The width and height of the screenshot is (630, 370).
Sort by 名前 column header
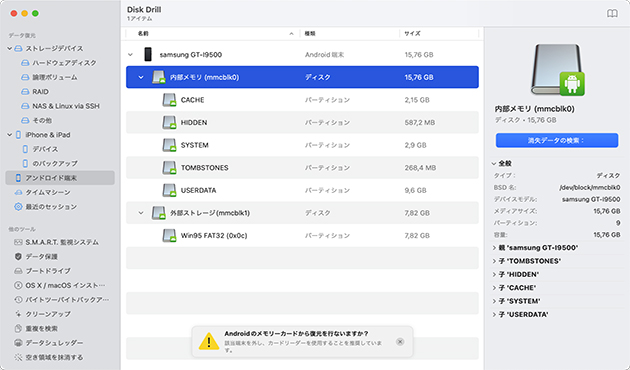coord(213,34)
